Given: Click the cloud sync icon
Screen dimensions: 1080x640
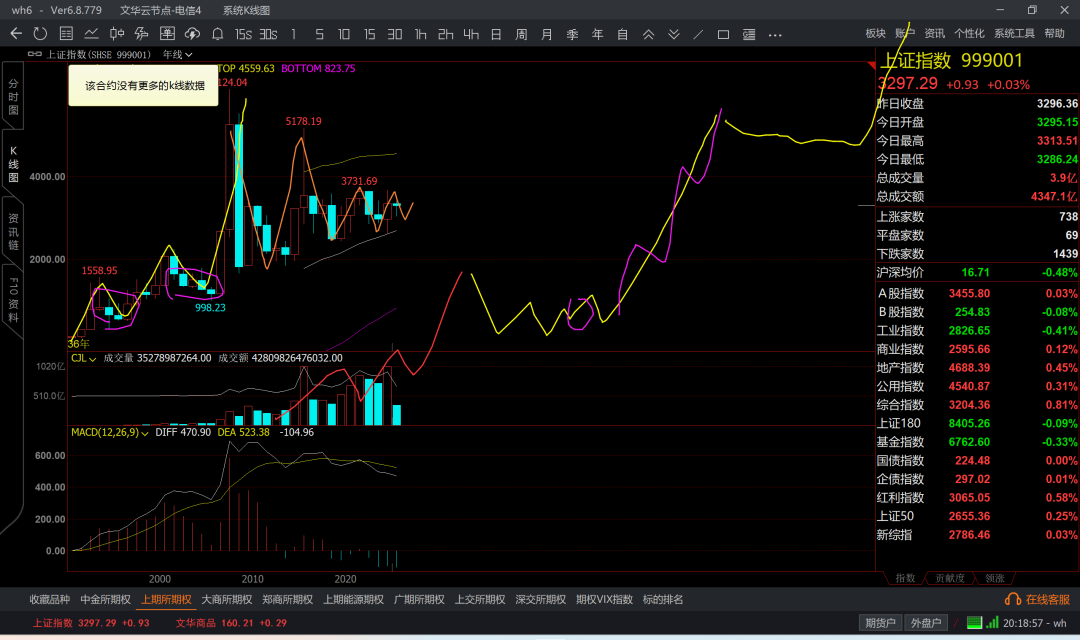Looking at the screenshot, I should tap(192, 34).
